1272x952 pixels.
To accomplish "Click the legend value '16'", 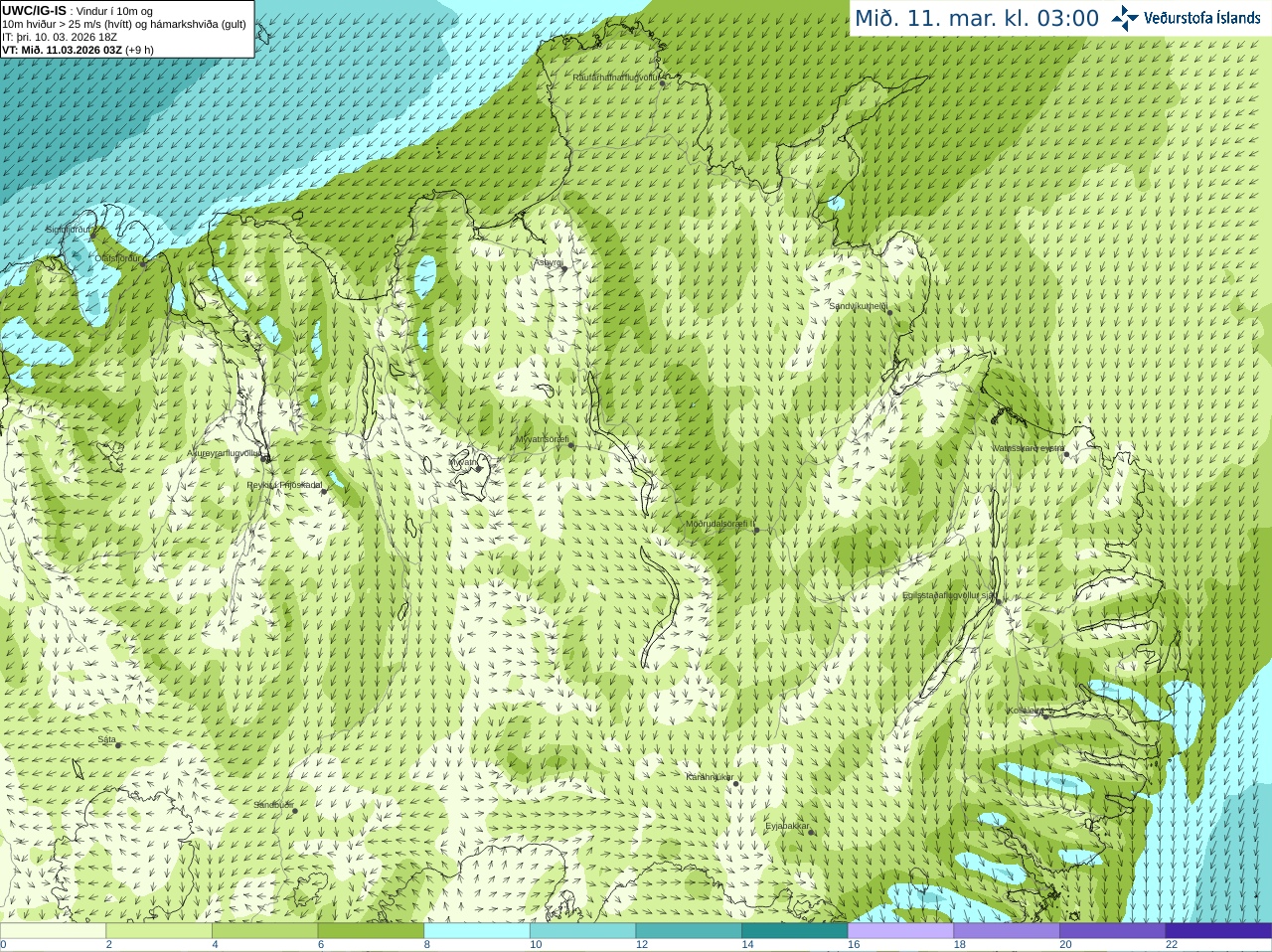I will pos(854,945).
